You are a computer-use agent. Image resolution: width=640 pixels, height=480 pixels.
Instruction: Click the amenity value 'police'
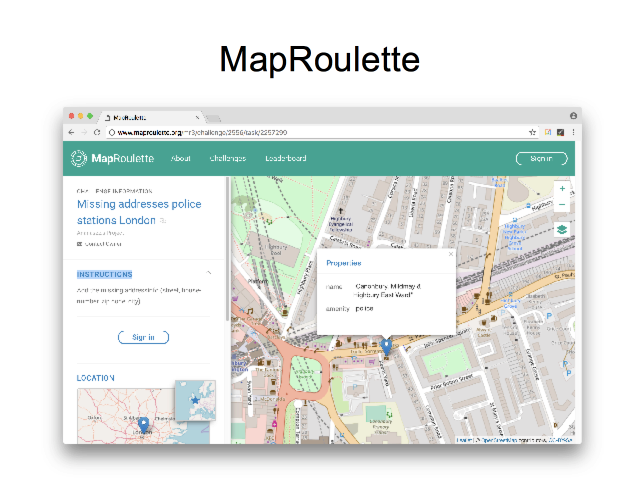click(x=364, y=309)
